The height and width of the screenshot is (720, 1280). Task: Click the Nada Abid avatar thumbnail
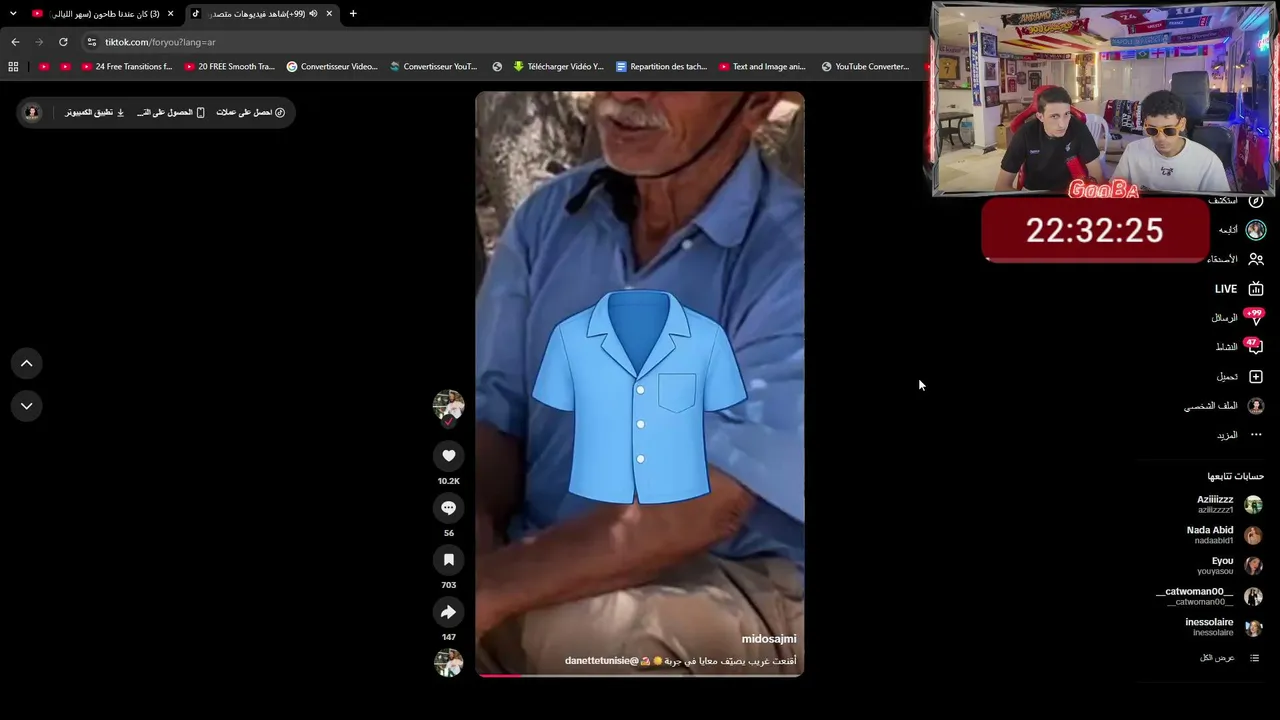(1253, 536)
